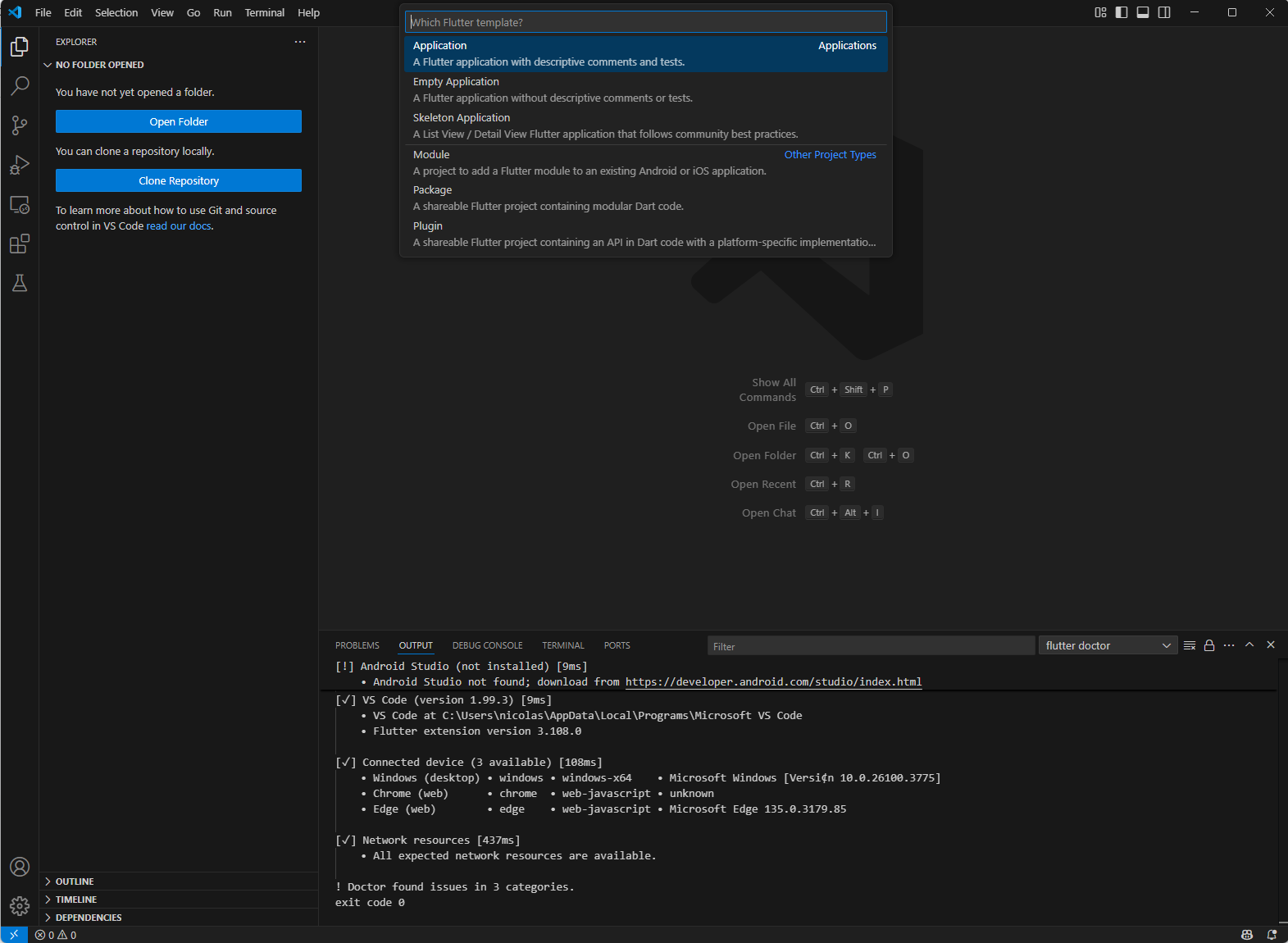Image resolution: width=1288 pixels, height=943 pixels.
Task: Switch to the Ports tab
Action: tap(617, 645)
